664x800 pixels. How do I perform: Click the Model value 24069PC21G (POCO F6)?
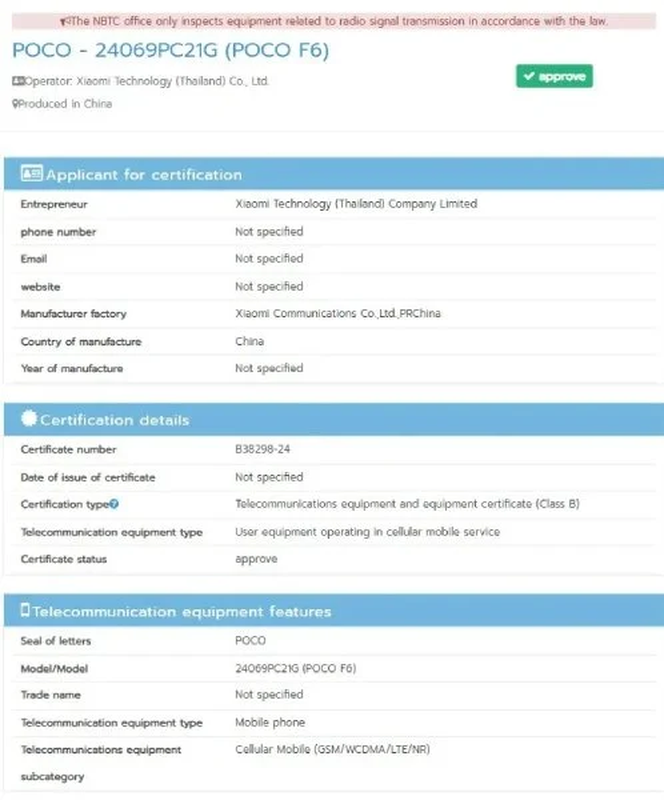(295, 668)
